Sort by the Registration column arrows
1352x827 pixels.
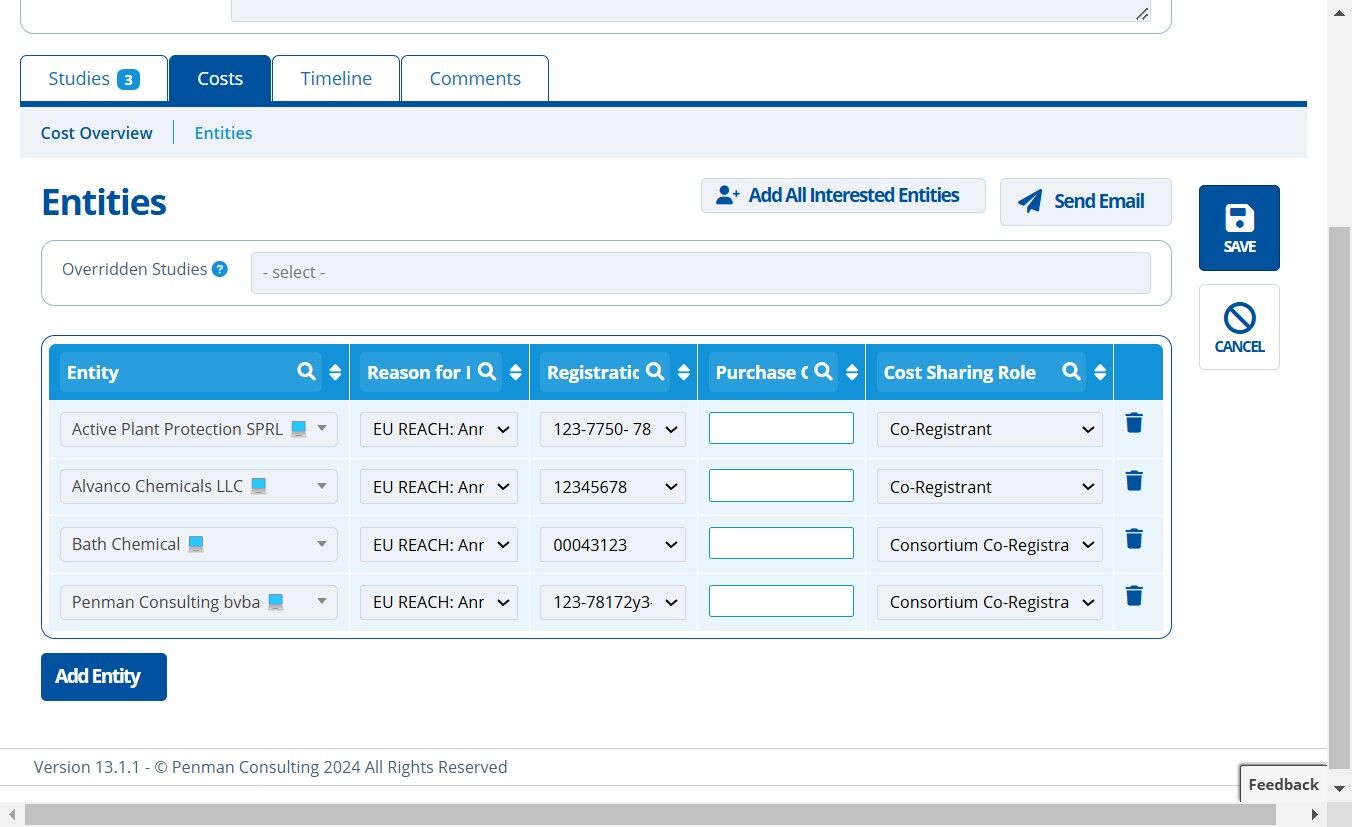(684, 372)
